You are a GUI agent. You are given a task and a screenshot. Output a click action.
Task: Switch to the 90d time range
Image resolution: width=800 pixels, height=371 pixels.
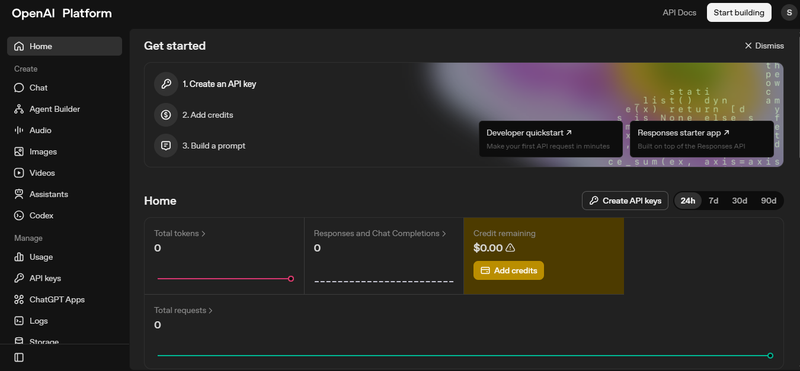tap(768, 201)
